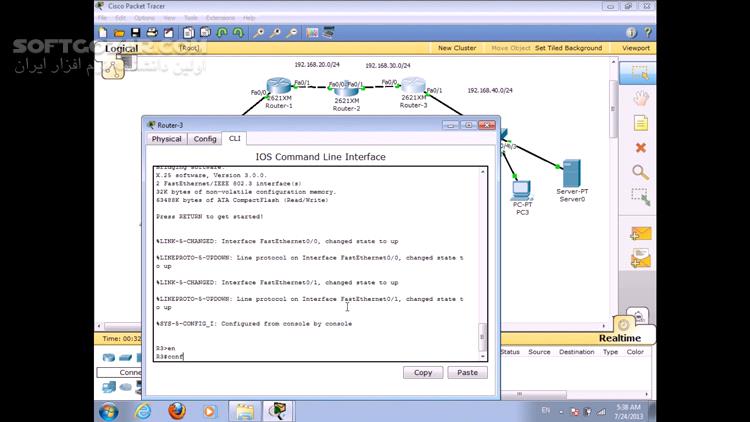Open the Viewport button
This screenshot has width=750, height=422.
point(636,48)
